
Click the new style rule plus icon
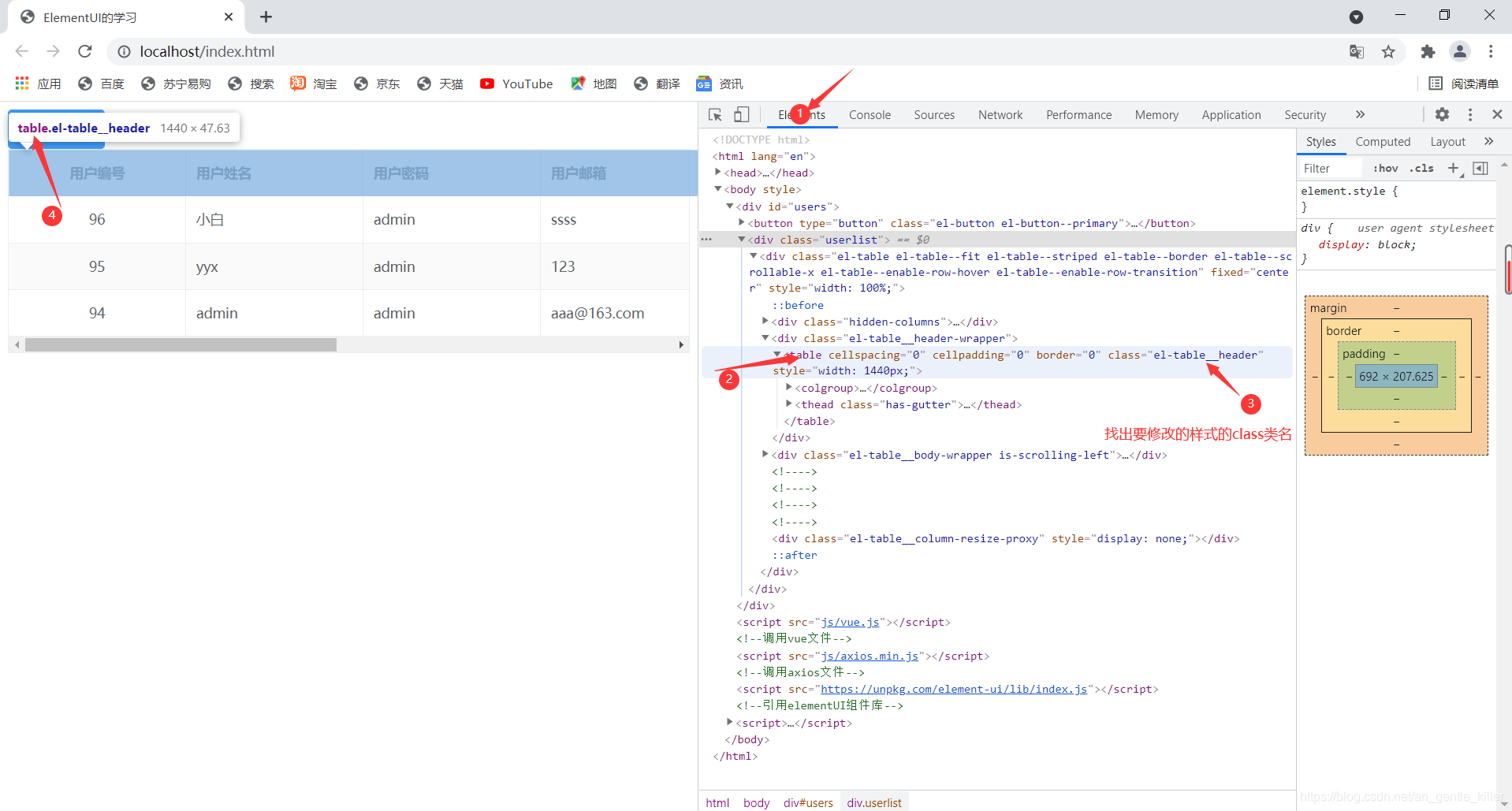tap(1454, 168)
